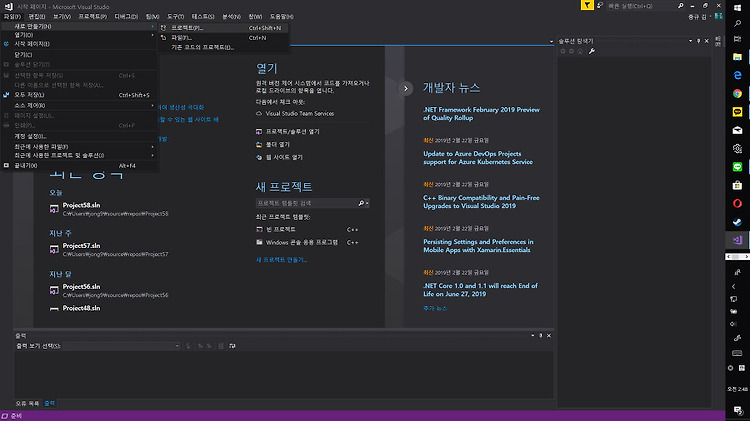Click the quick launch search box

click(641, 6)
